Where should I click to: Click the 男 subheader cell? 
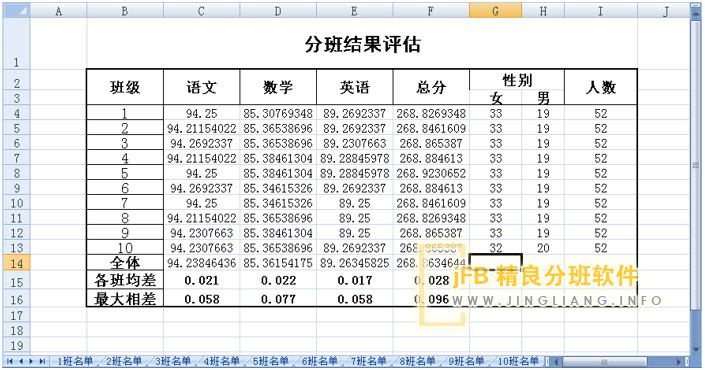[543, 98]
